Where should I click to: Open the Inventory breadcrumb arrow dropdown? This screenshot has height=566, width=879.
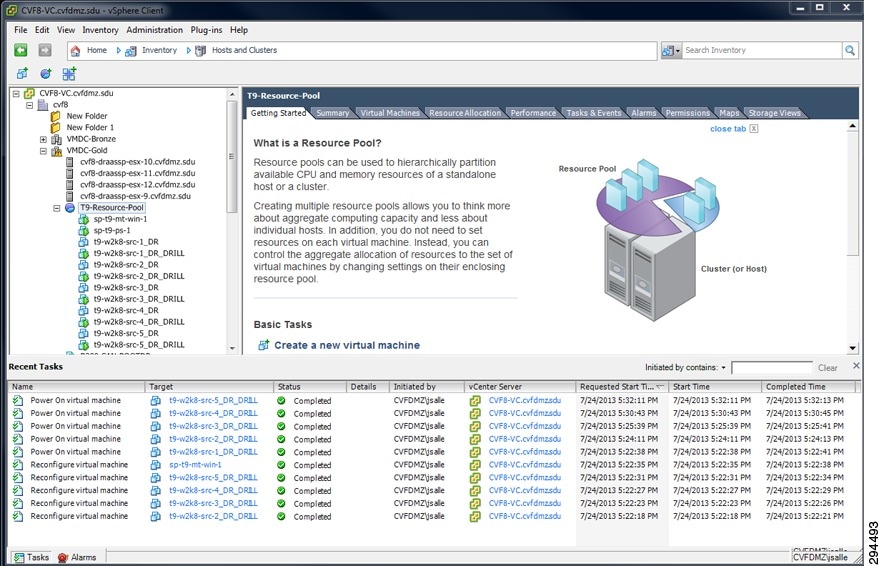pyautogui.click(x=188, y=50)
